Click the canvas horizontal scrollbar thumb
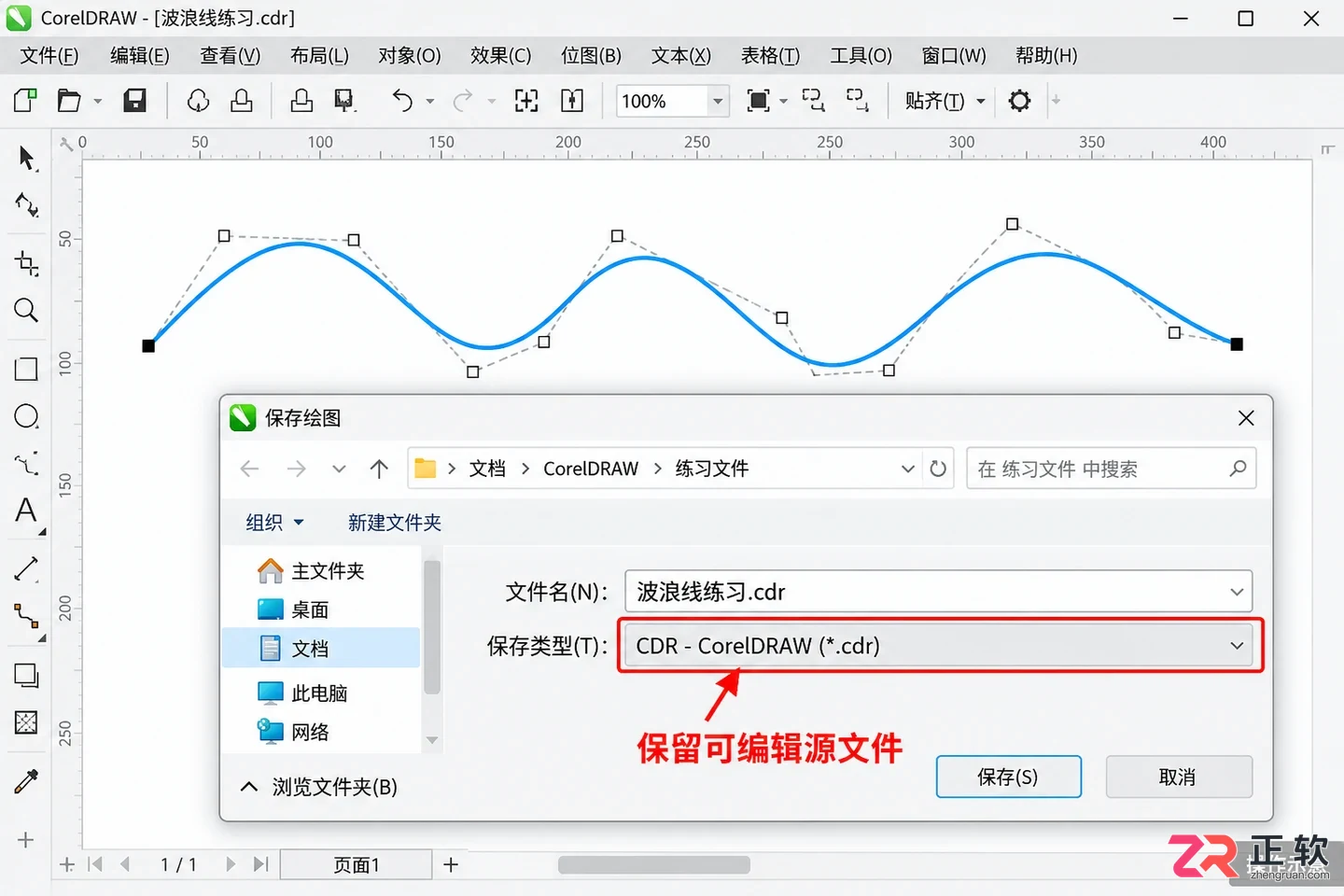 (x=653, y=865)
